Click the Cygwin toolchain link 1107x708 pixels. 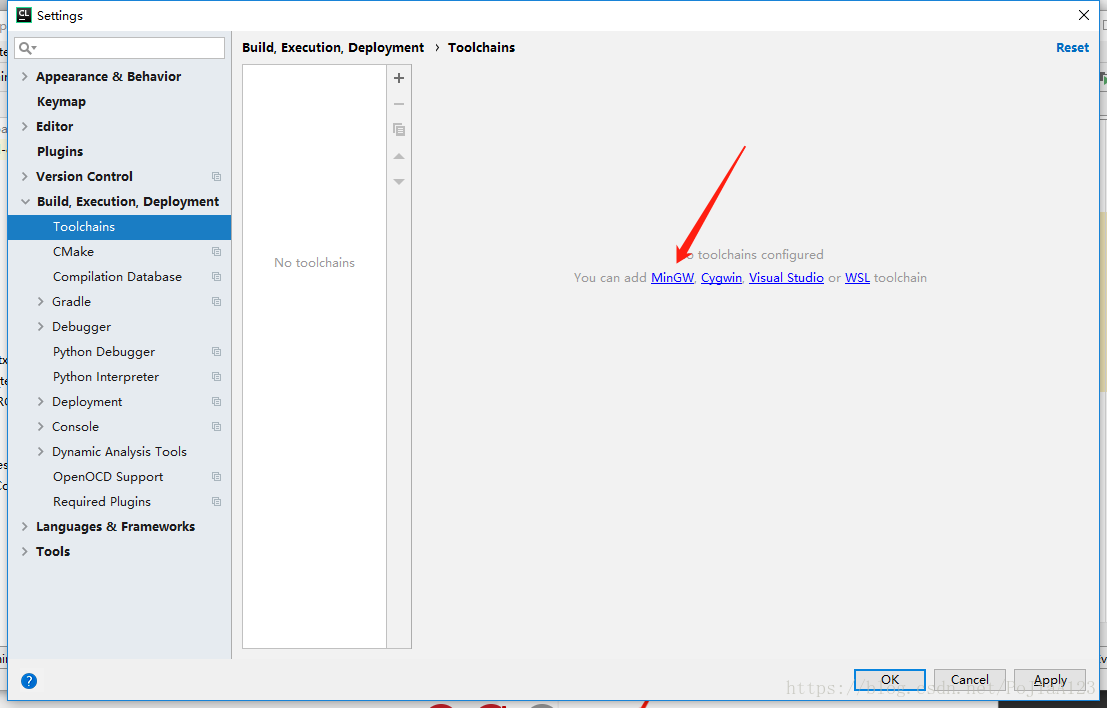click(x=721, y=278)
